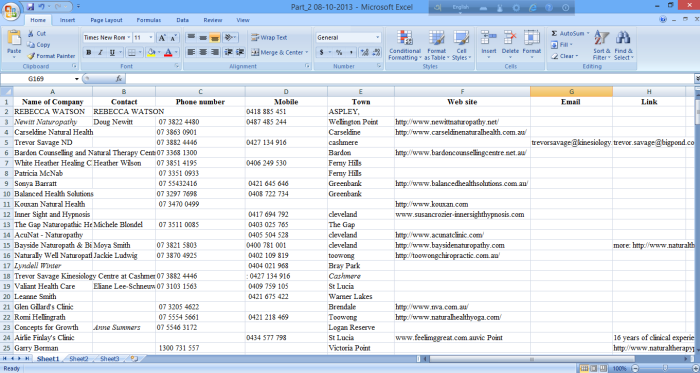Viewport: 700px width, 373px height.
Task: Expand the font name dropdown
Action: [x=129, y=37]
